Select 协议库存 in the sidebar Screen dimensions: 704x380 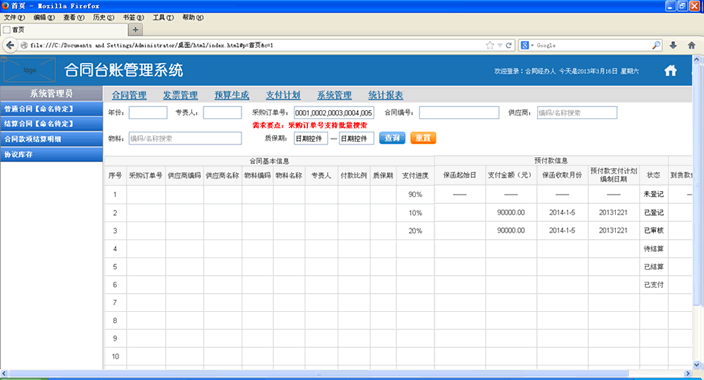click(x=52, y=155)
